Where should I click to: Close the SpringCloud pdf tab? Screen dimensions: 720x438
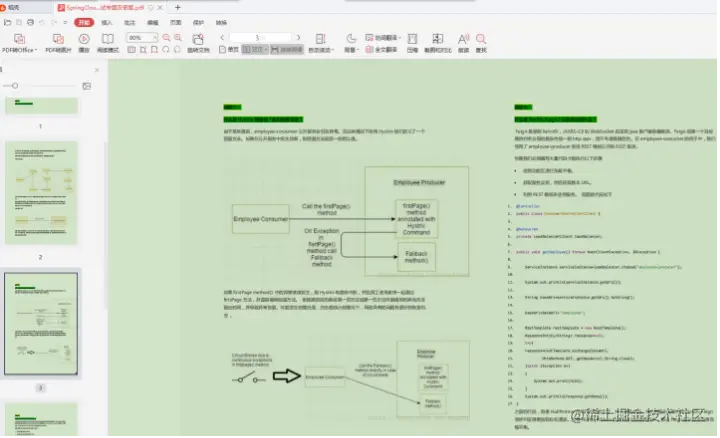pyautogui.click(x=160, y=8)
